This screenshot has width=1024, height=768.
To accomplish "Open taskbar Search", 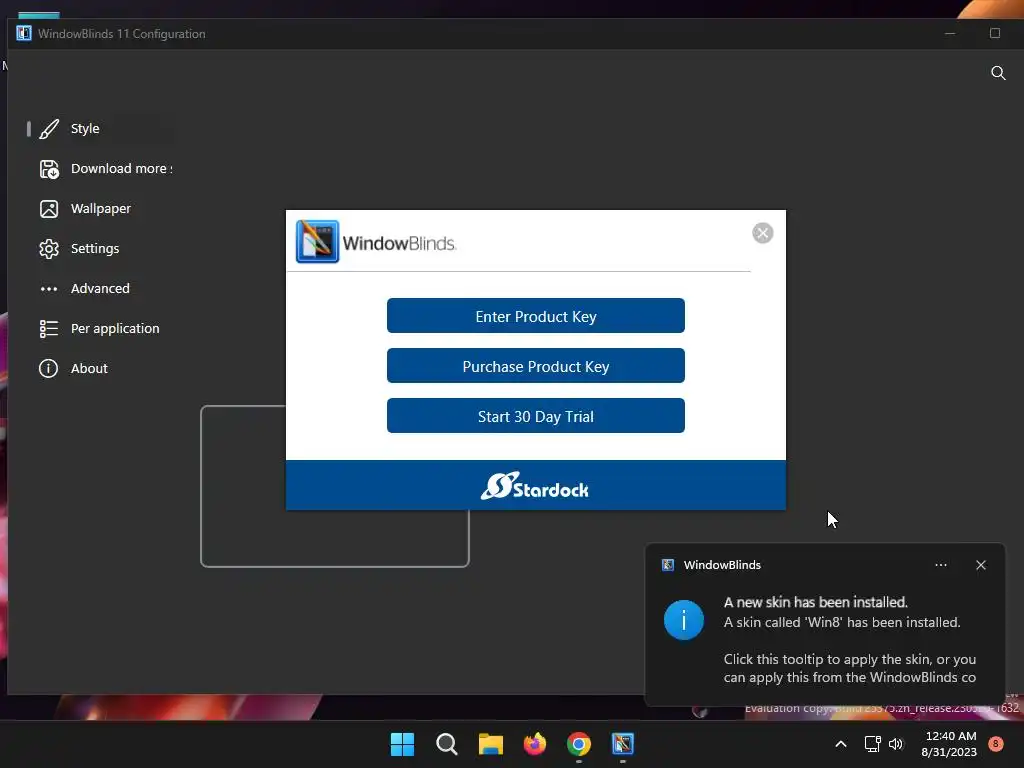I will pos(447,744).
